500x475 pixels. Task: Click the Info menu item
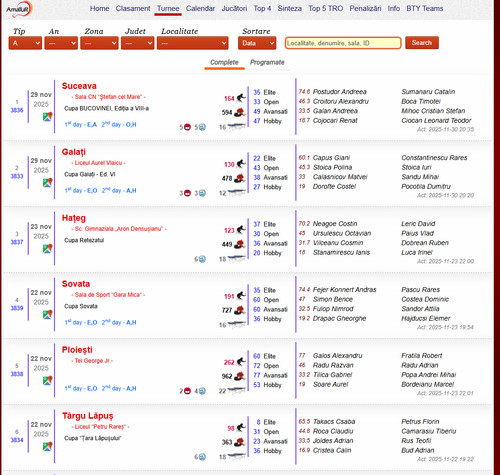394,9
